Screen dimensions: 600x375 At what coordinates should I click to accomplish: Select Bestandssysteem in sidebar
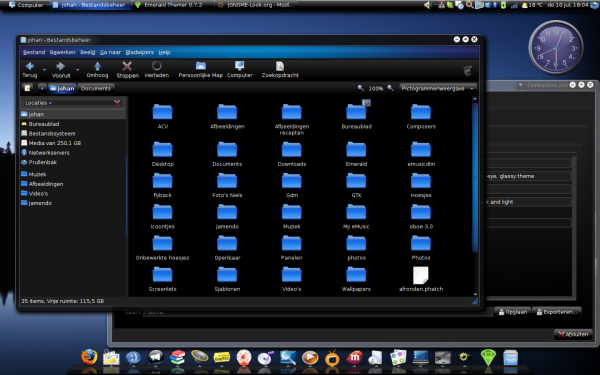coord(73,134)
